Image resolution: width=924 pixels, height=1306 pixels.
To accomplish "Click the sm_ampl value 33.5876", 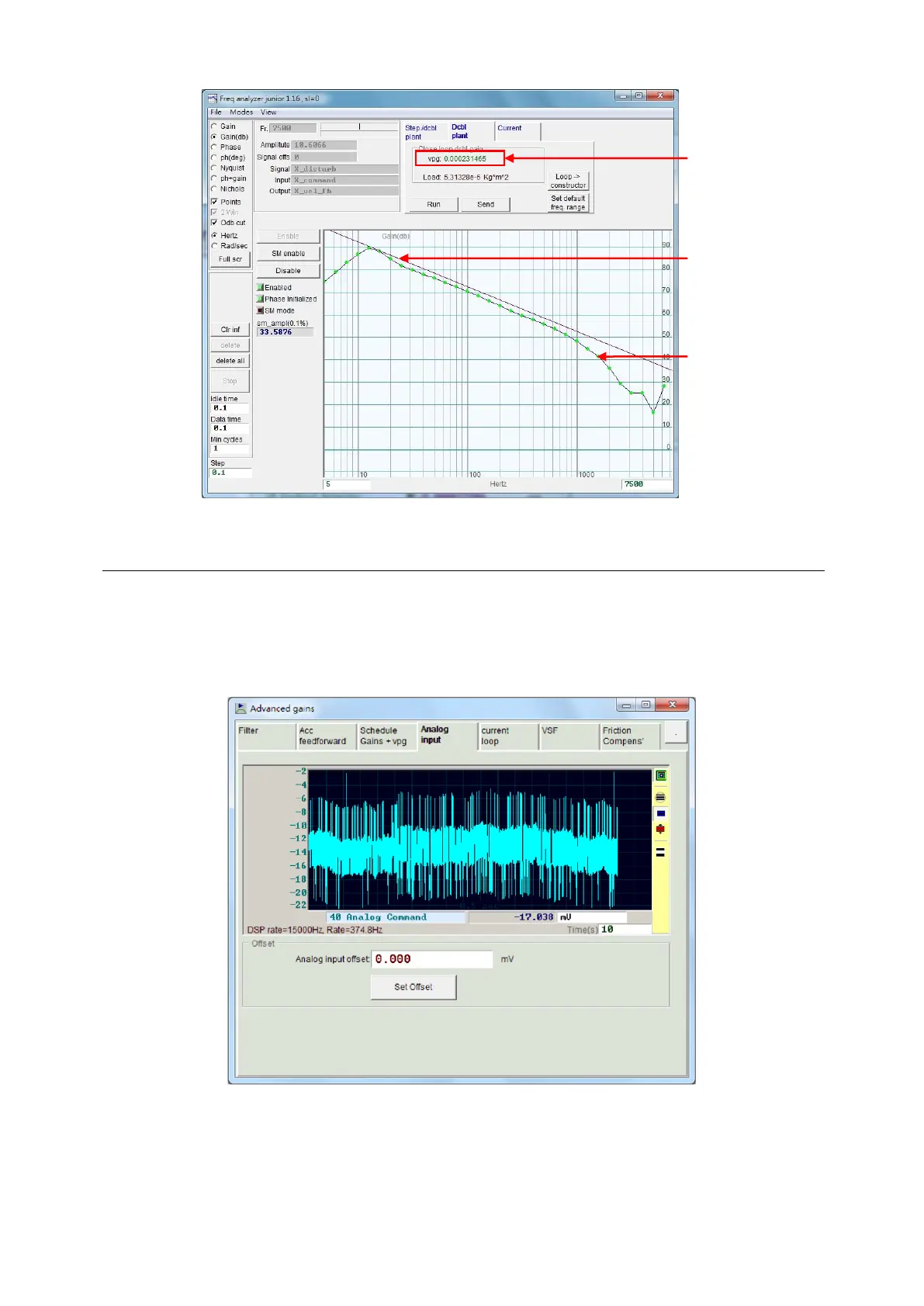I will click(x=285, y=332).
